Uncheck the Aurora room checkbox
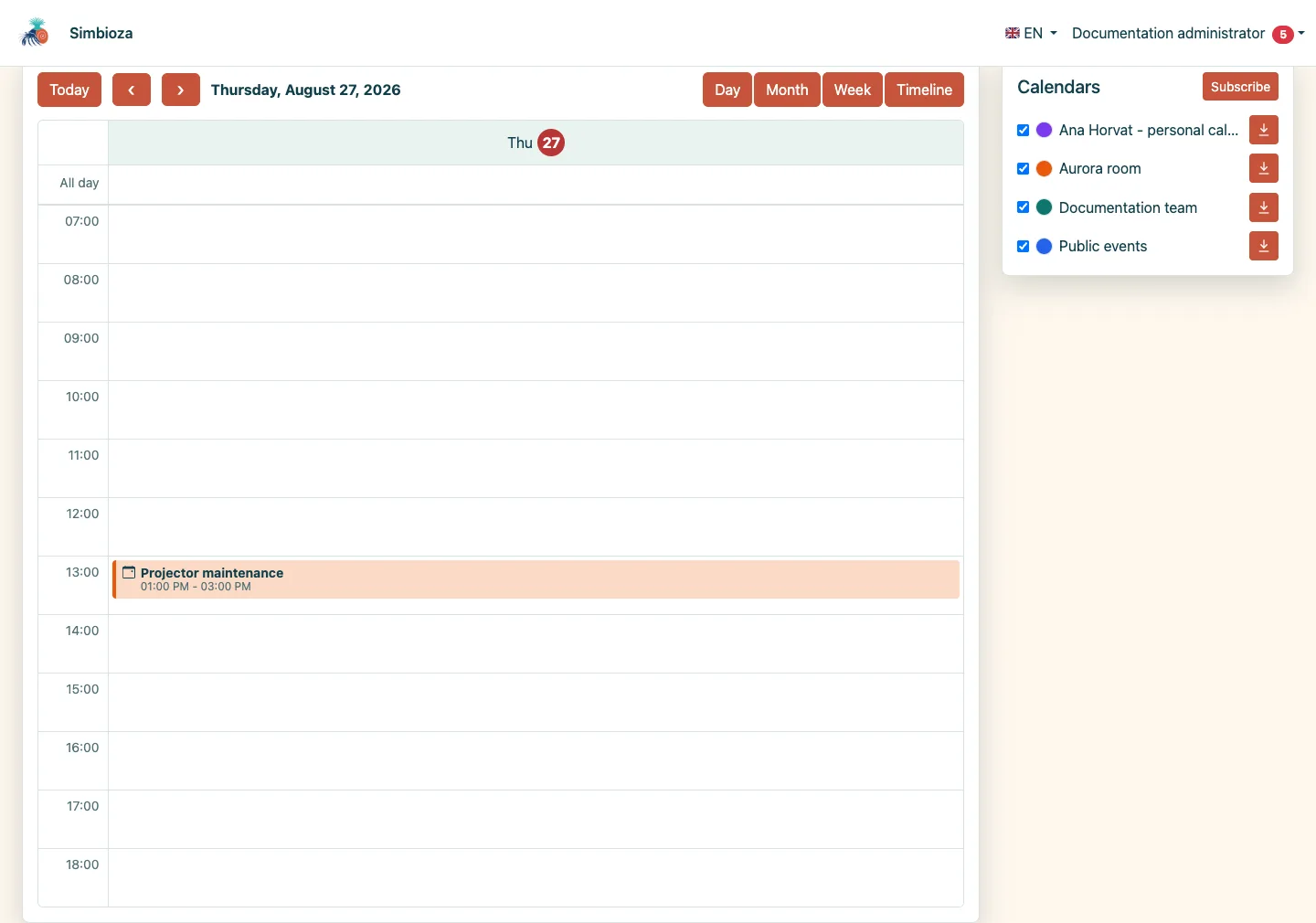The height and width of the screenshot is (923, 1316). [x=1024, y=168]
